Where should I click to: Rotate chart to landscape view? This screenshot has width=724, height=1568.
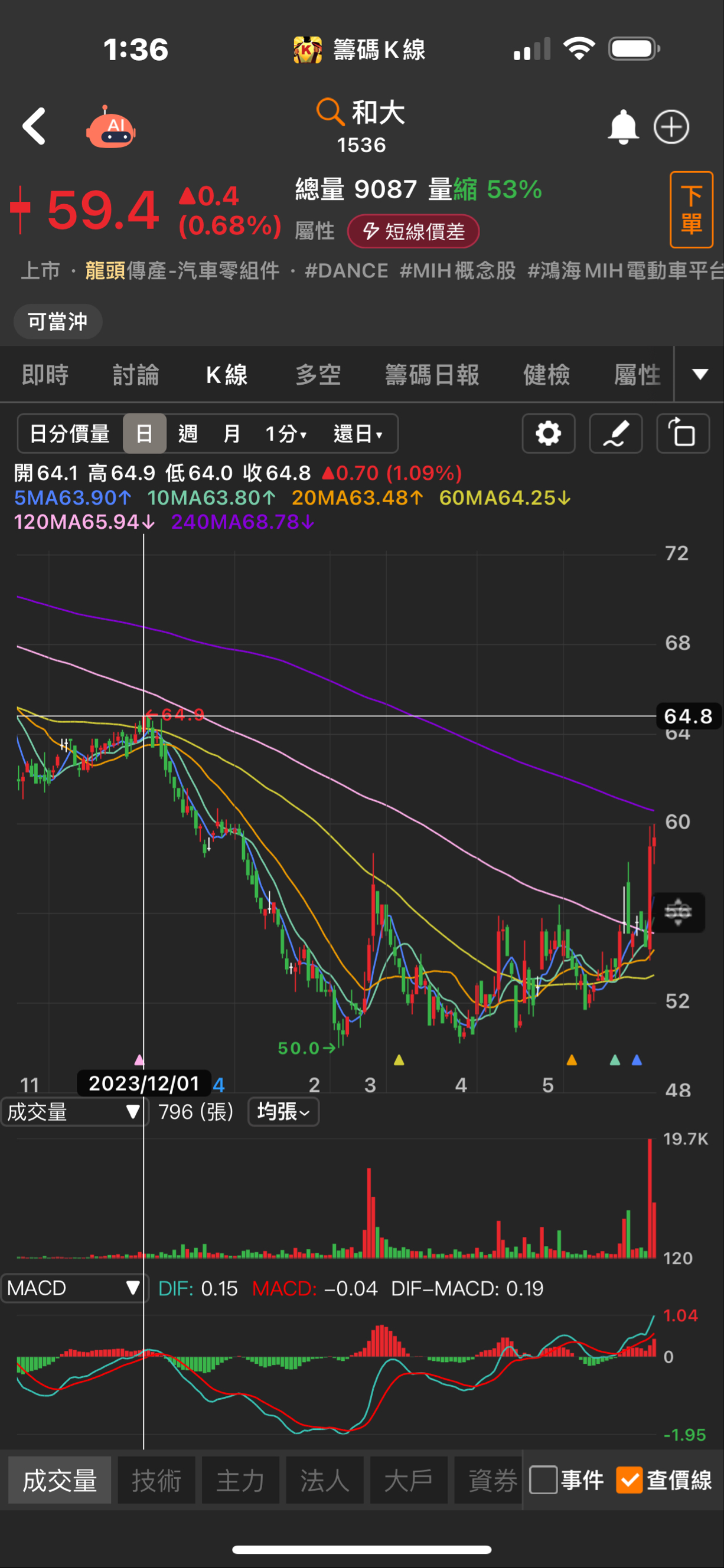coord(683,433)
